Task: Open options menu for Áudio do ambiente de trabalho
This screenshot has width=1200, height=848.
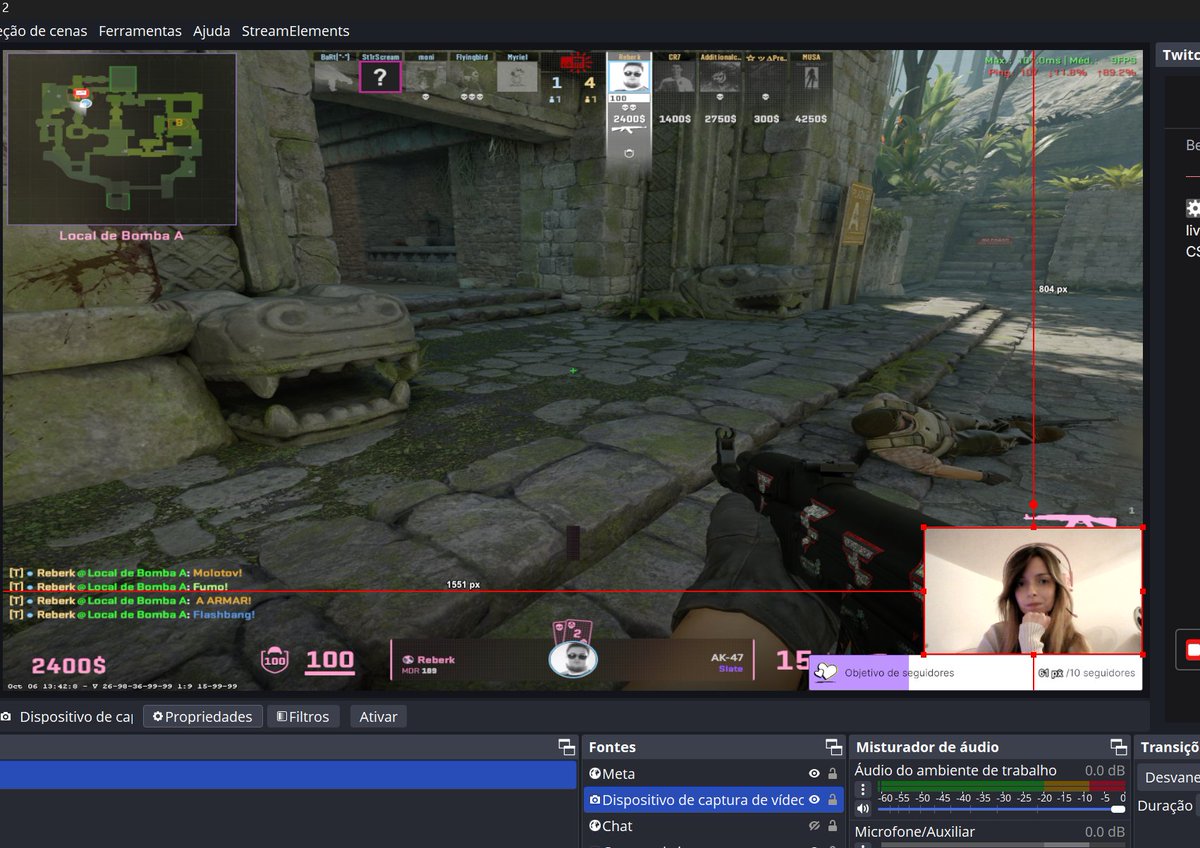Action: pos(863,790)
